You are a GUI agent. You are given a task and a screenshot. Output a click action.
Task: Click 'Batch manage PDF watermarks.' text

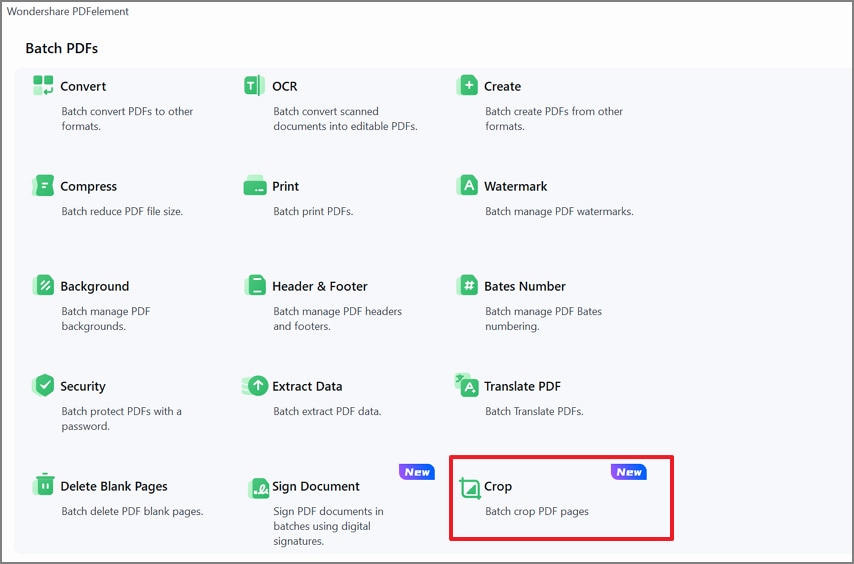coord(559,211)
